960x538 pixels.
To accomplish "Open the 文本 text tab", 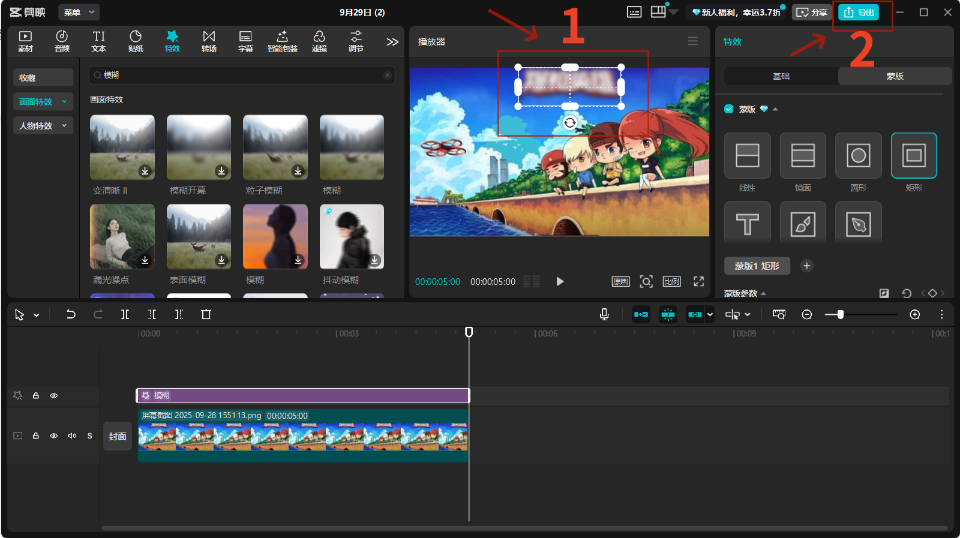I will point(98,41).
